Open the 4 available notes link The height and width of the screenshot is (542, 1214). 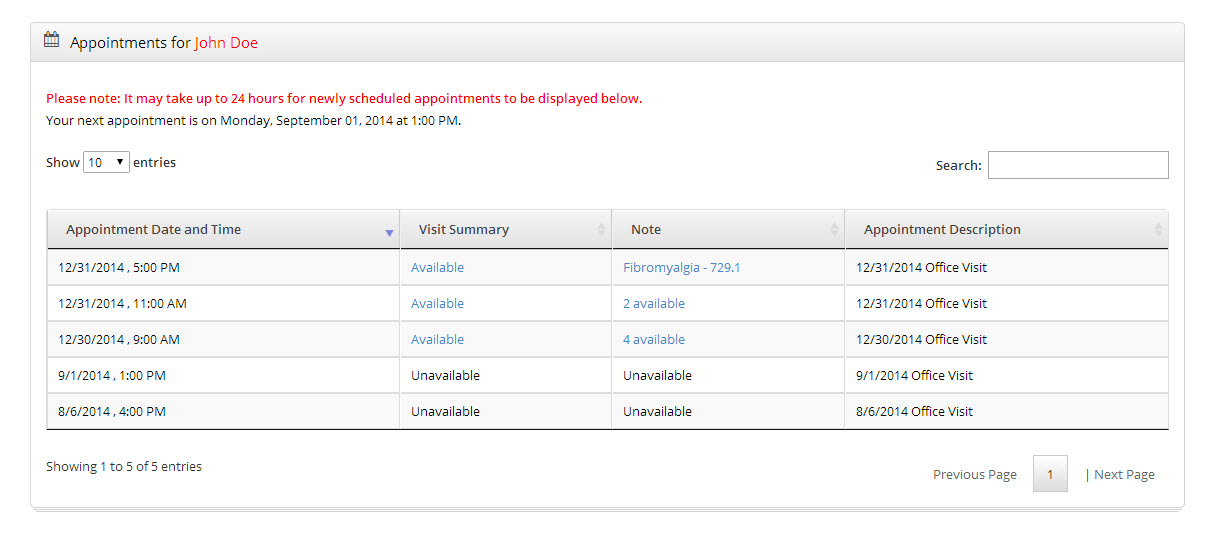tap(654, 340)
